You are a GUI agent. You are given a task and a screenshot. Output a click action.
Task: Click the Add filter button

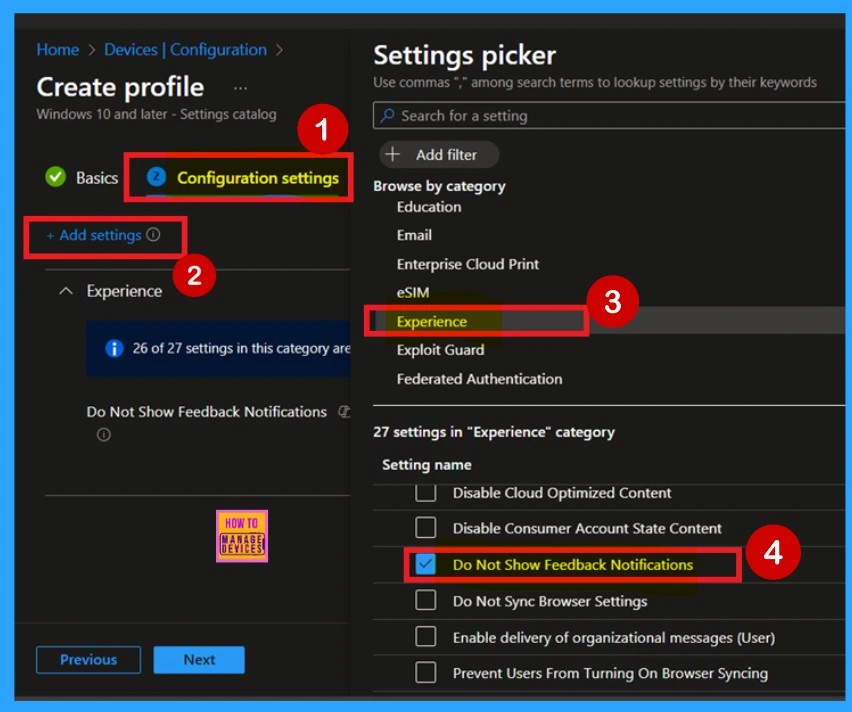click(439, 154)
